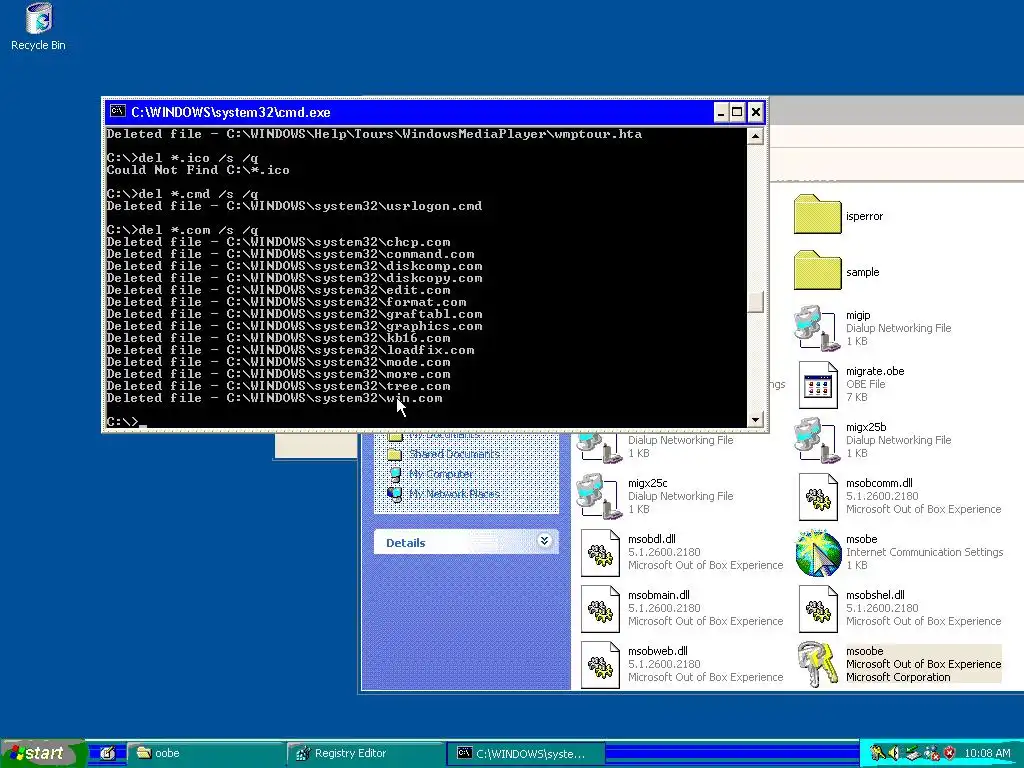Open the sample folder icon
Screen dimensions: 1024x768
tap(817, 270)
